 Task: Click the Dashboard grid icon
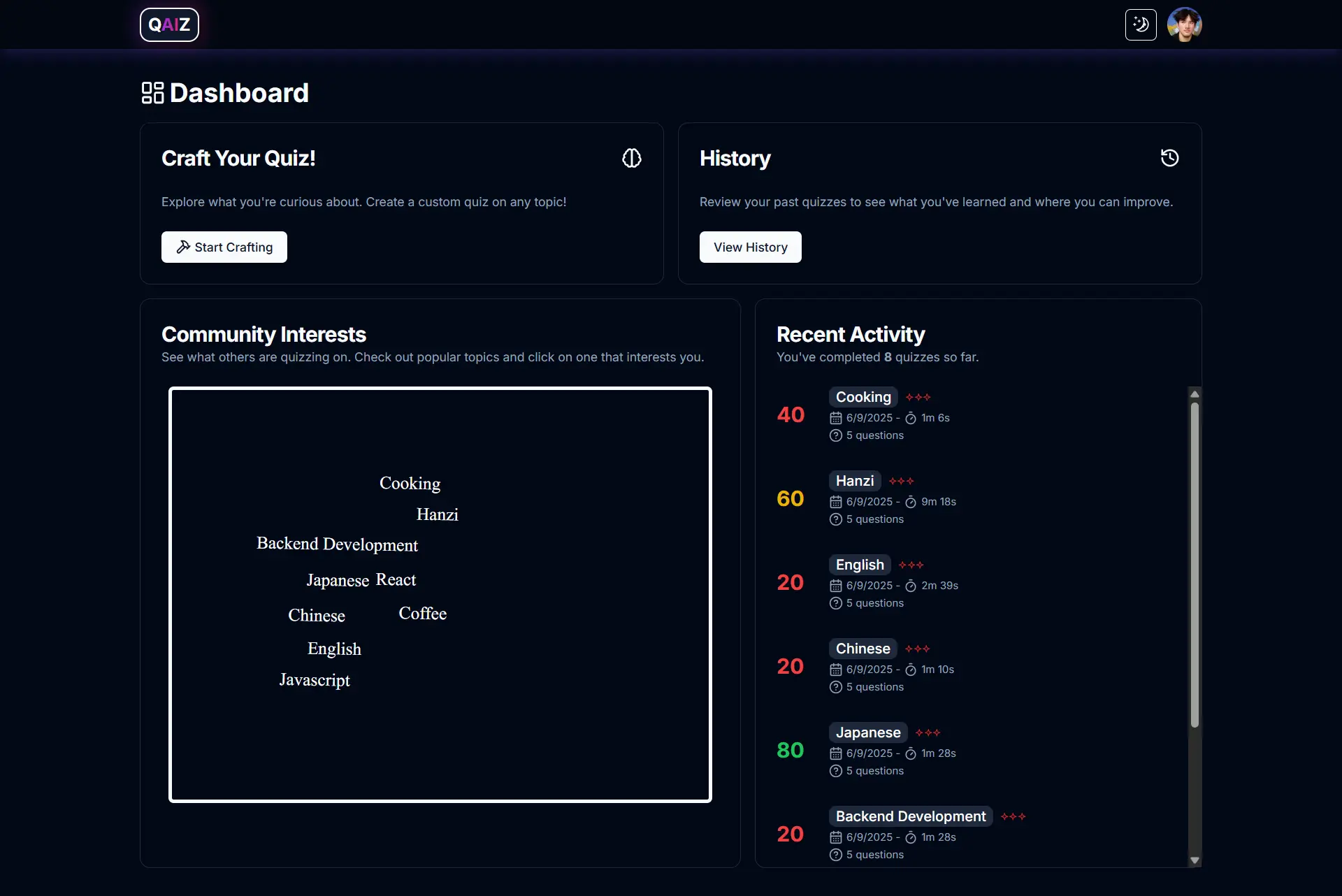click(152, 93)
